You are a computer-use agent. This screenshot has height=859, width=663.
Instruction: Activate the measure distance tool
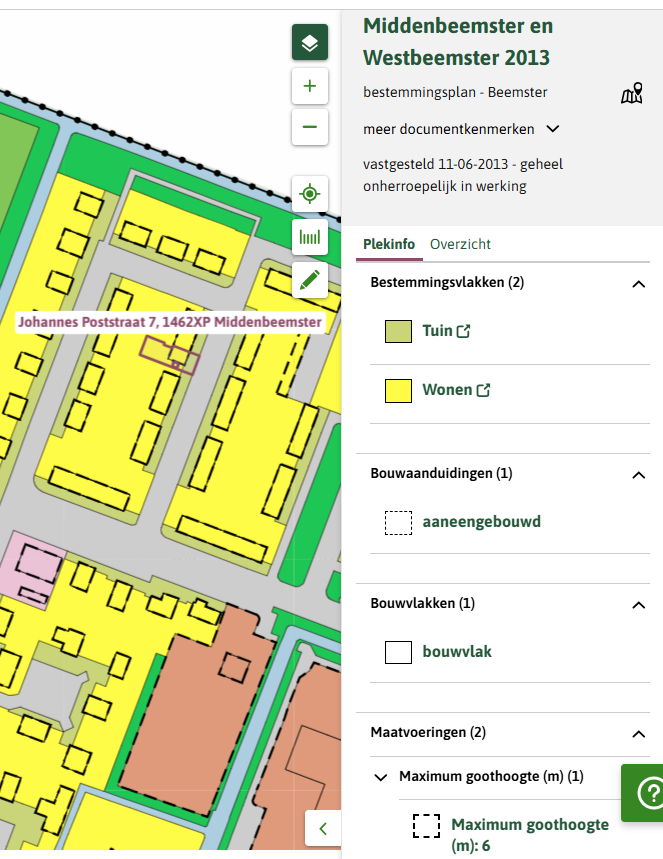click(x=310, y=237)
